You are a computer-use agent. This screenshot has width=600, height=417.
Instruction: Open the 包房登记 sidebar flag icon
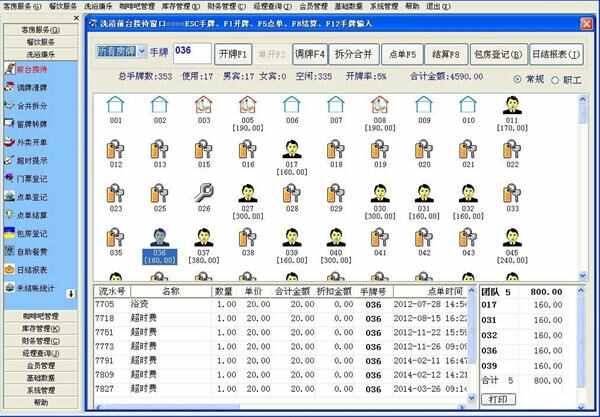(x=10, y=233)
